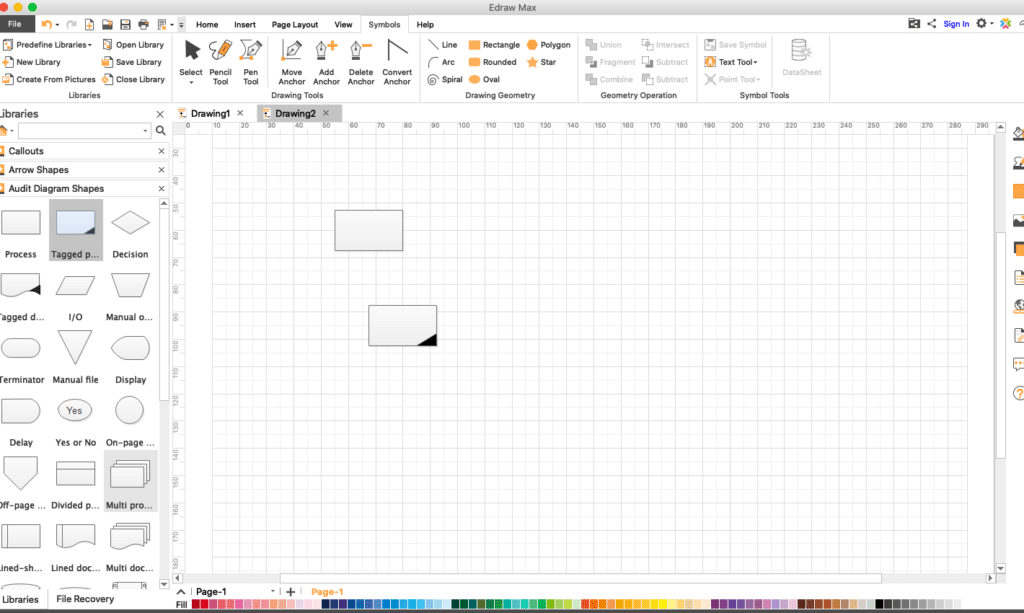The width and height of the screenshot is (1024, 613).
Task: Click the Delete Anchor icon
Action: pos(361,60)
